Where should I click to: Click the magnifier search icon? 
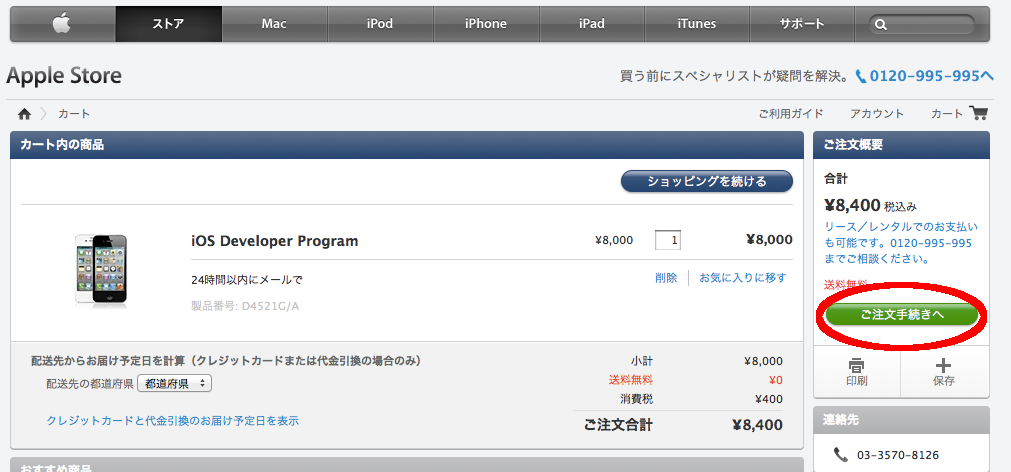[x=881, y=25]
